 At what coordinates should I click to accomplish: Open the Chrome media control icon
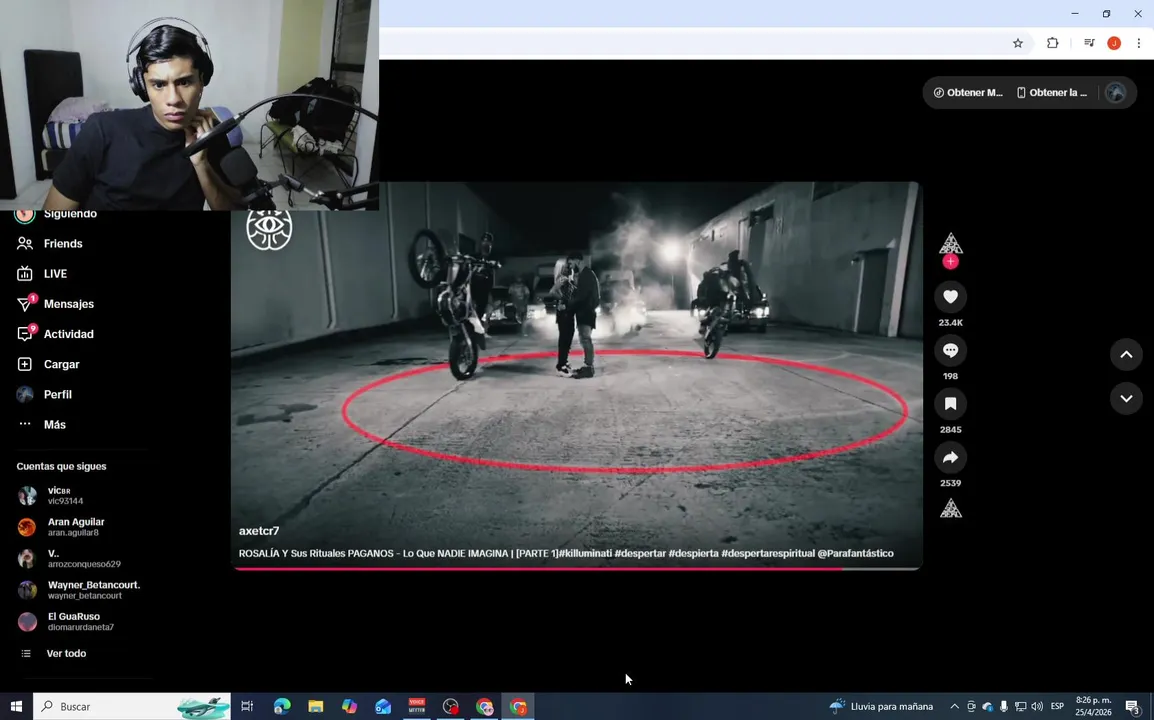click(1089, 43)
